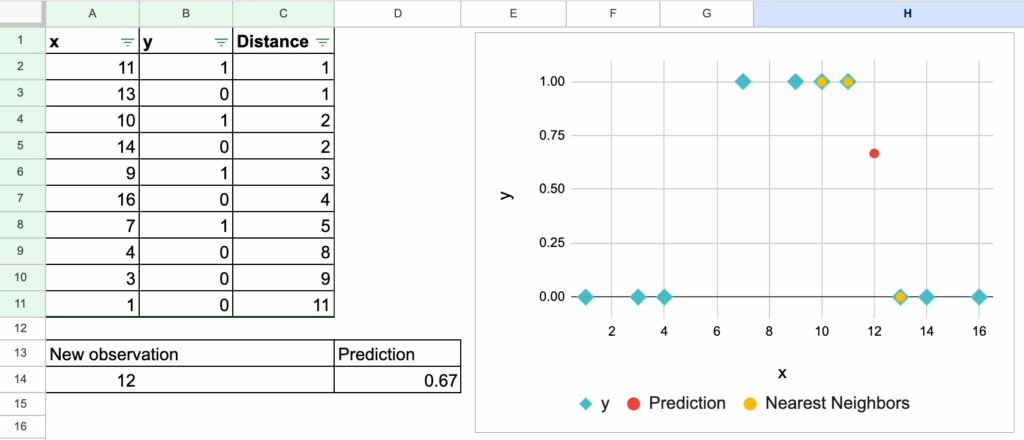Click the diamond data point at x=9

point(796,82)
